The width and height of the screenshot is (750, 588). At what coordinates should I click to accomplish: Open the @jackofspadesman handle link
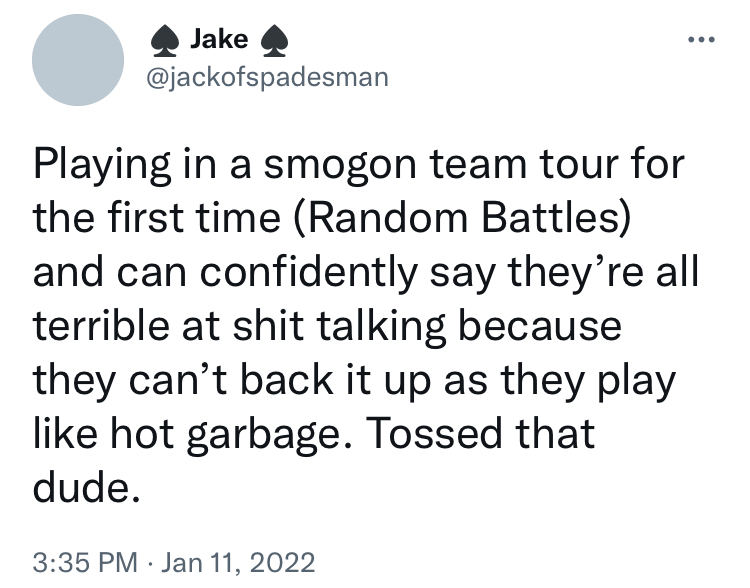266,77
